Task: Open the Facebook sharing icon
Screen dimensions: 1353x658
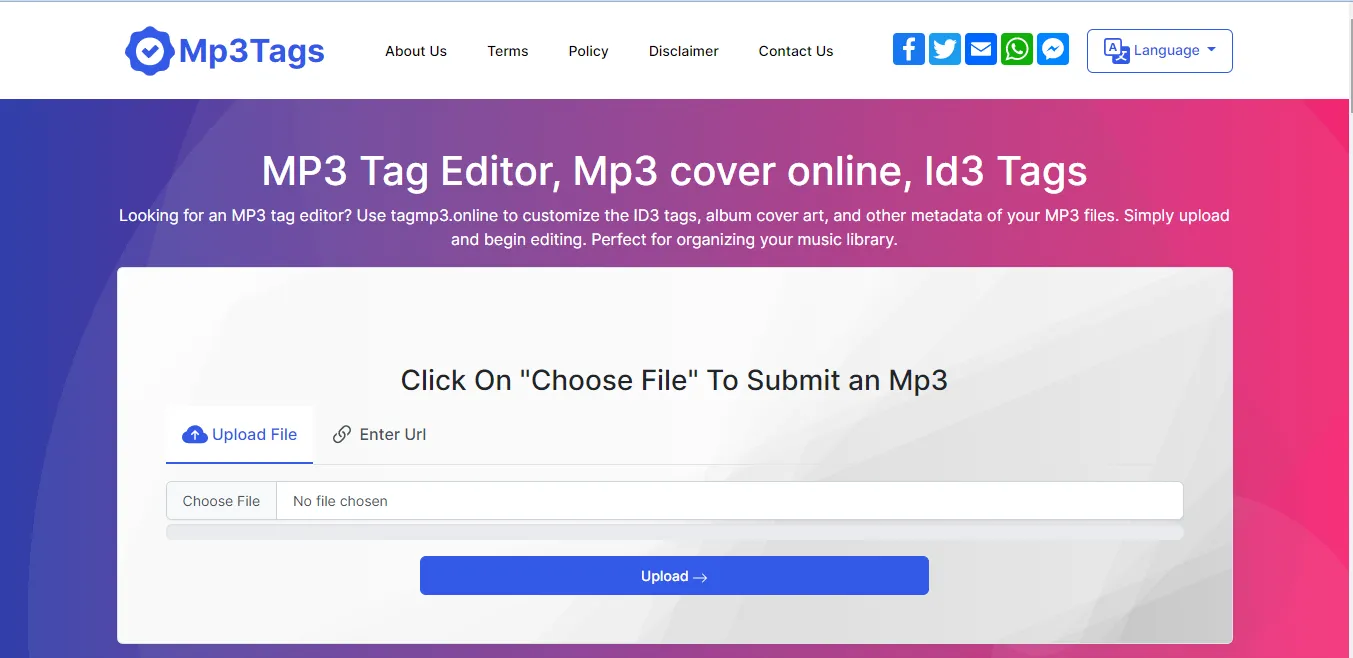Action: pos(908,48)
